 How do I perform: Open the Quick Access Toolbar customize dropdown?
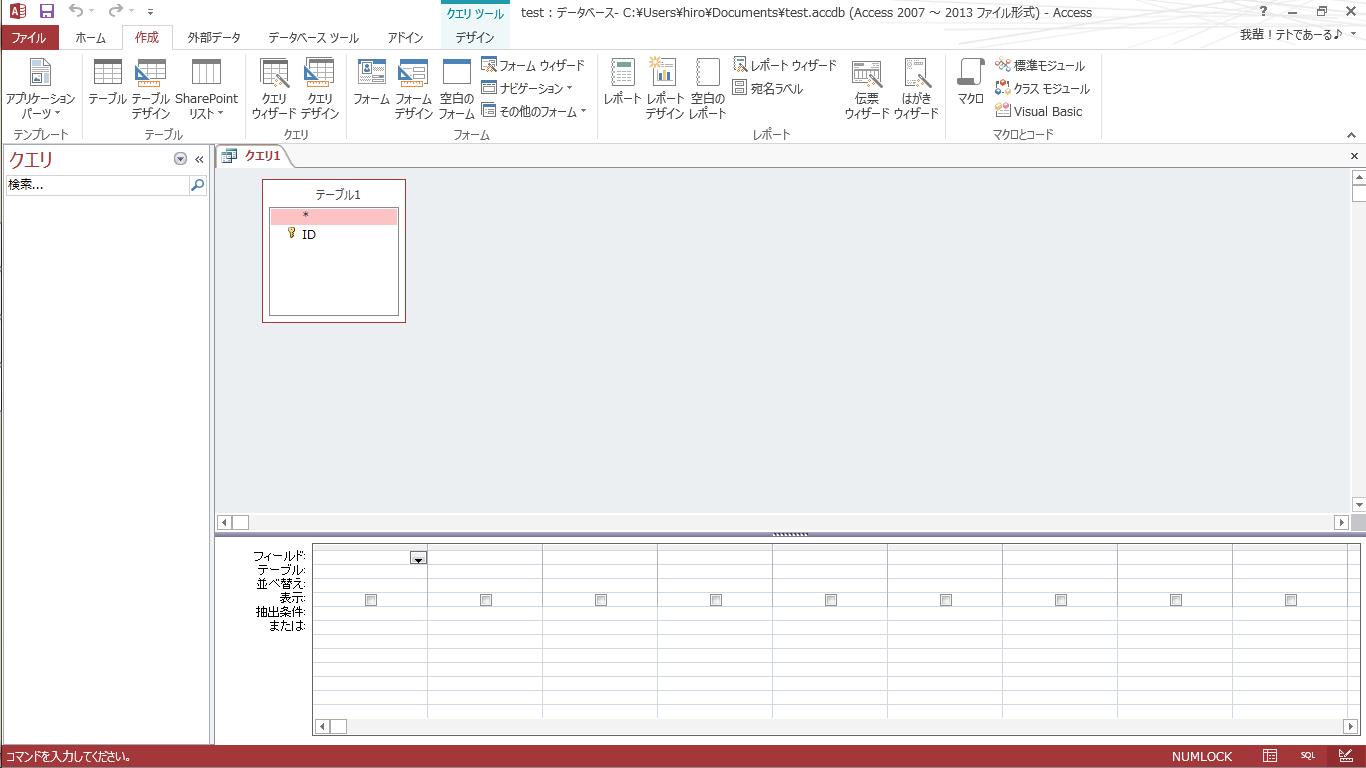click(x=150, y=12)
